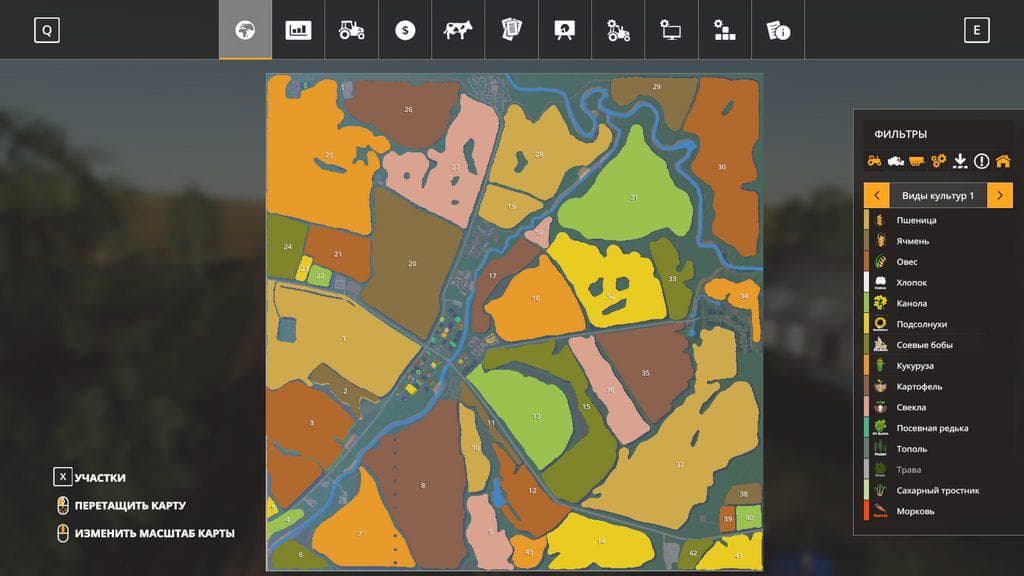Toggle the Морковь crop filter
This screenshot has width=1024, height=576.
[938, 511]
